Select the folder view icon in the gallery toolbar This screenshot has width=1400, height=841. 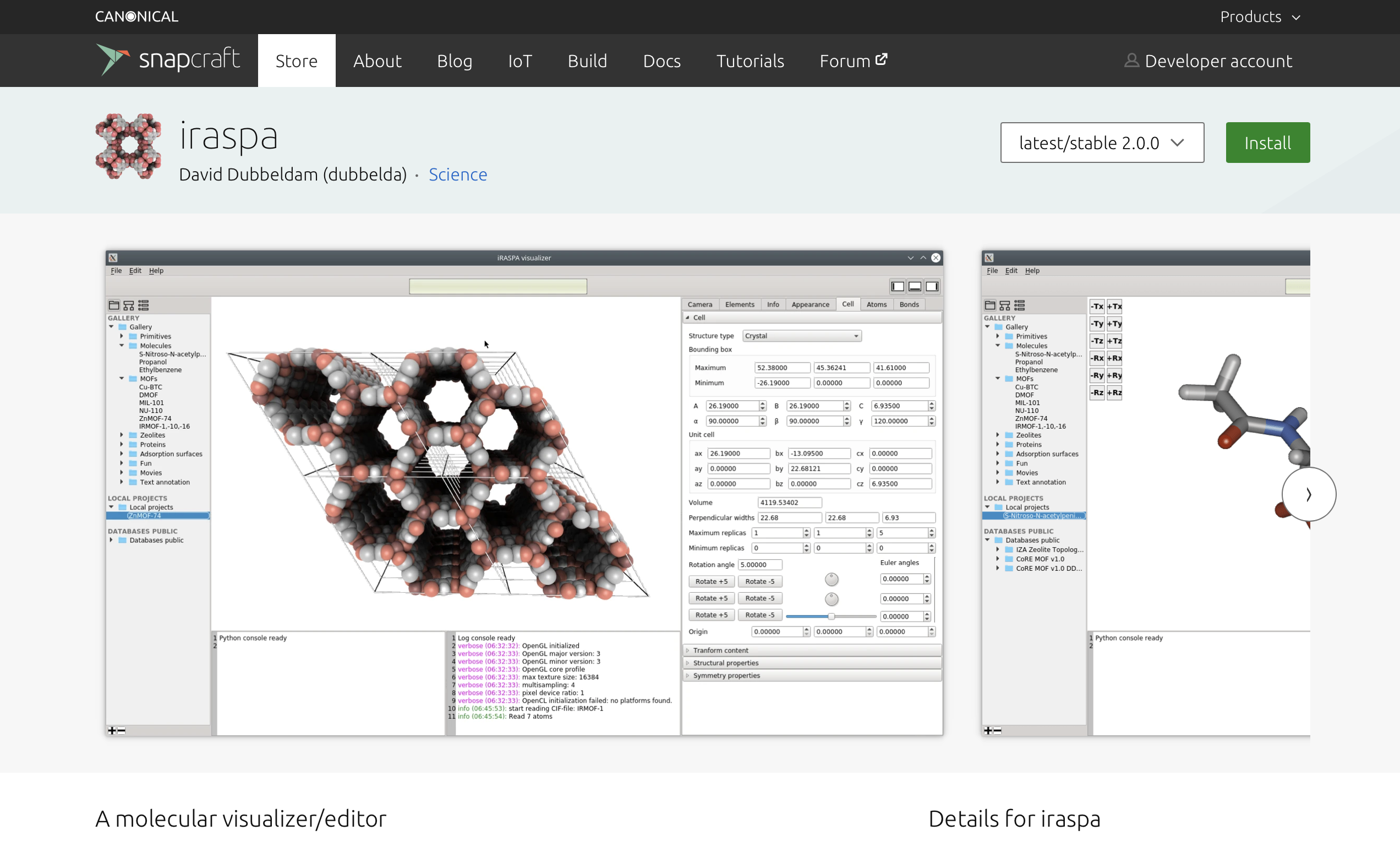(113, 305)
